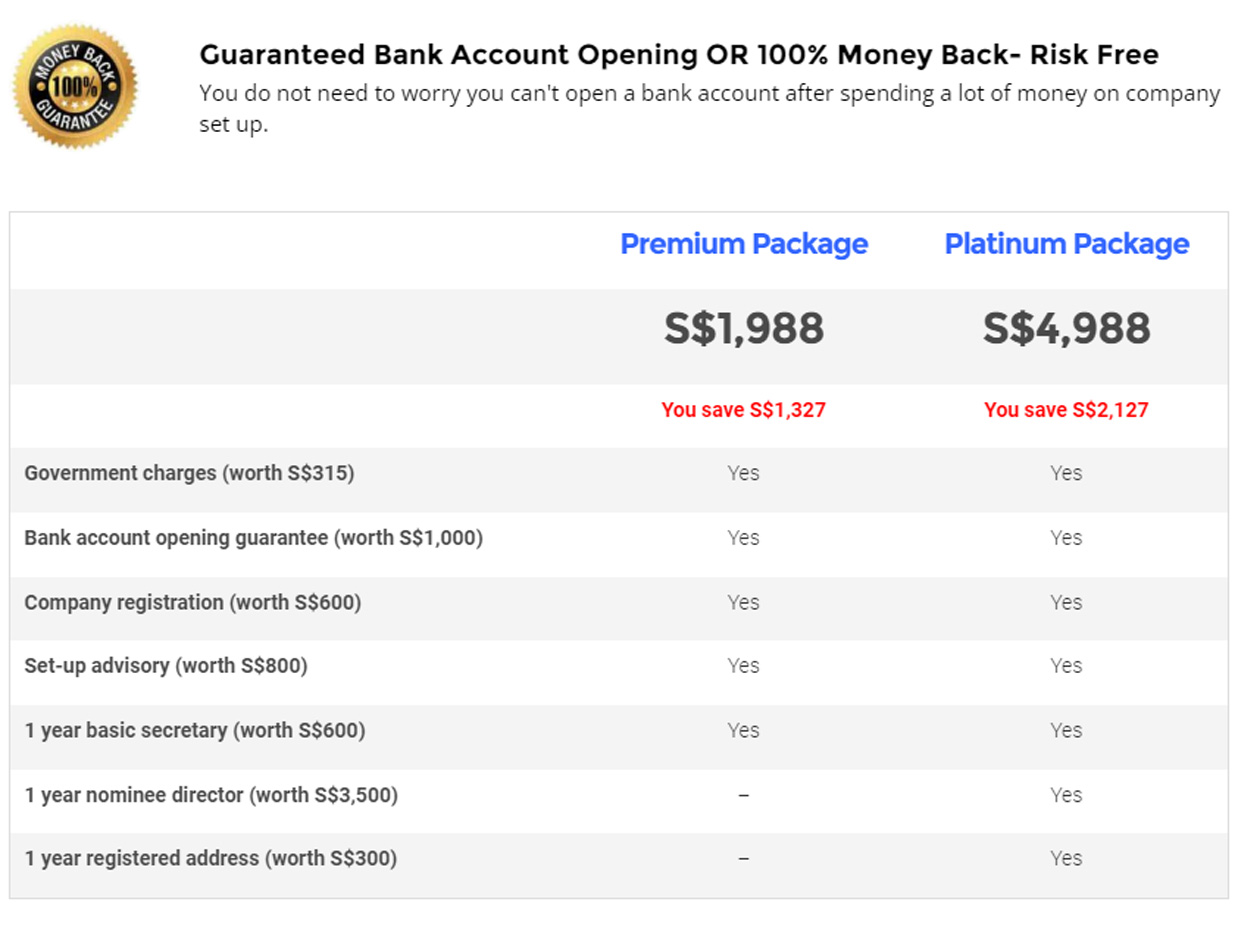The width and height of the screenshot is (1238, 928).
Task: Click the 1 year registered address label
Action: (x=211, y=859)
